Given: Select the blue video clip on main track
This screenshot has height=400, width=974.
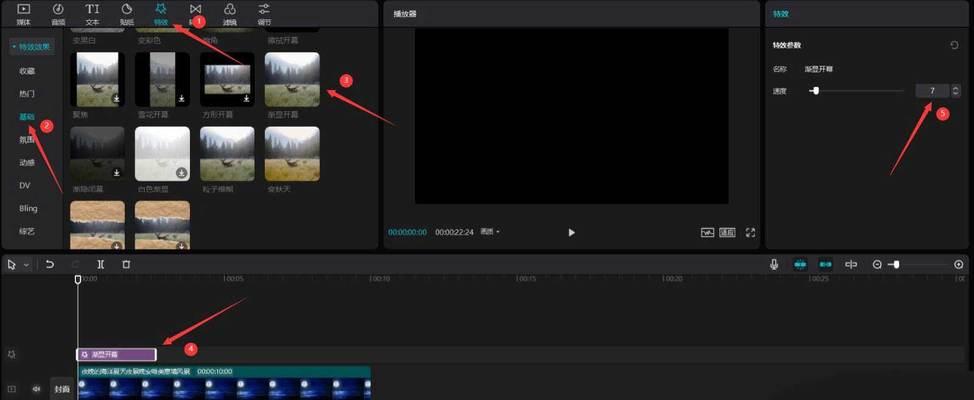Looking at the screenshot, I should [x=224, y=383].
